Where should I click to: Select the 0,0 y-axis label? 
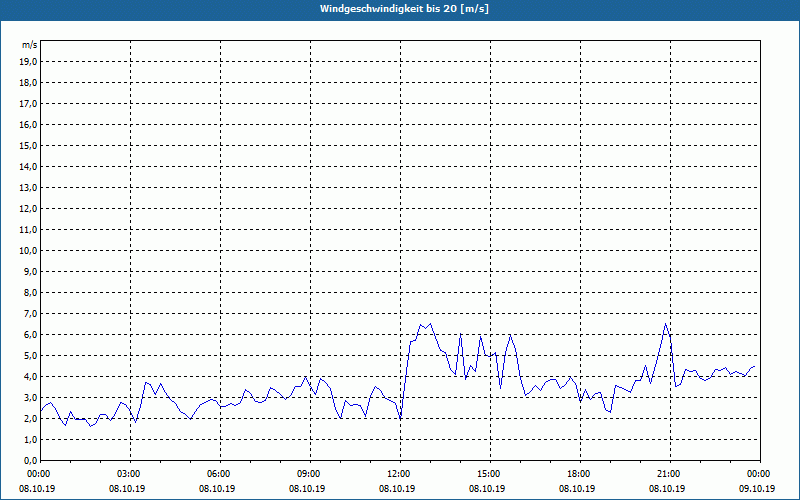tap(31, 460)
